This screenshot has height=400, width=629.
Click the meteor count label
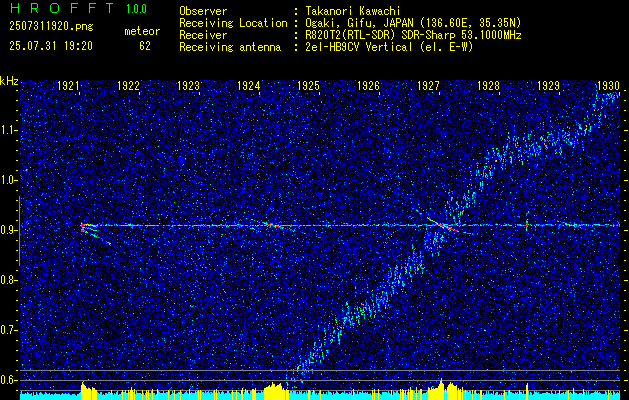(142, 31)
